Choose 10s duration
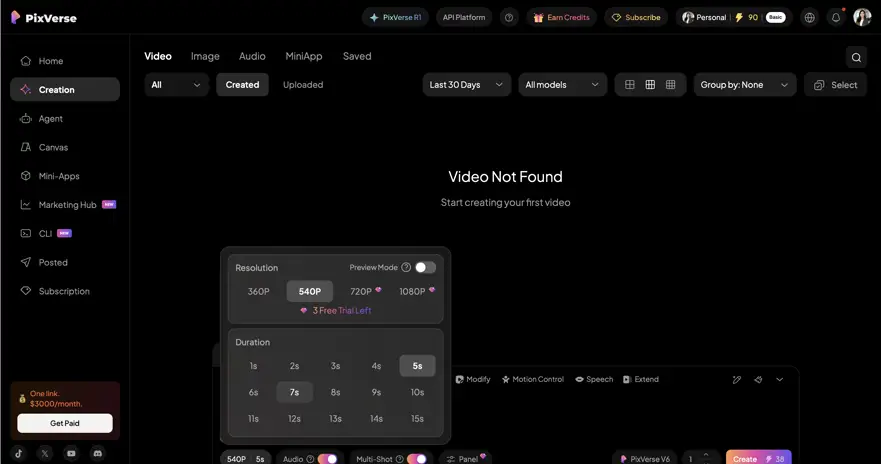 (x=417, y=392)
